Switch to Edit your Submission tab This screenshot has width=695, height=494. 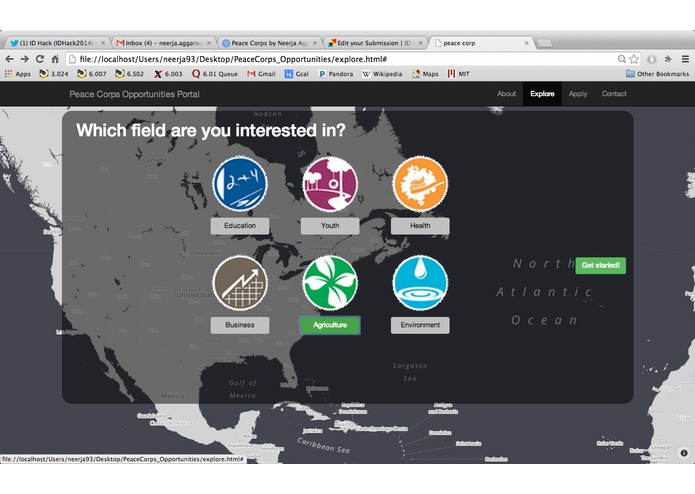pos(376,43)
